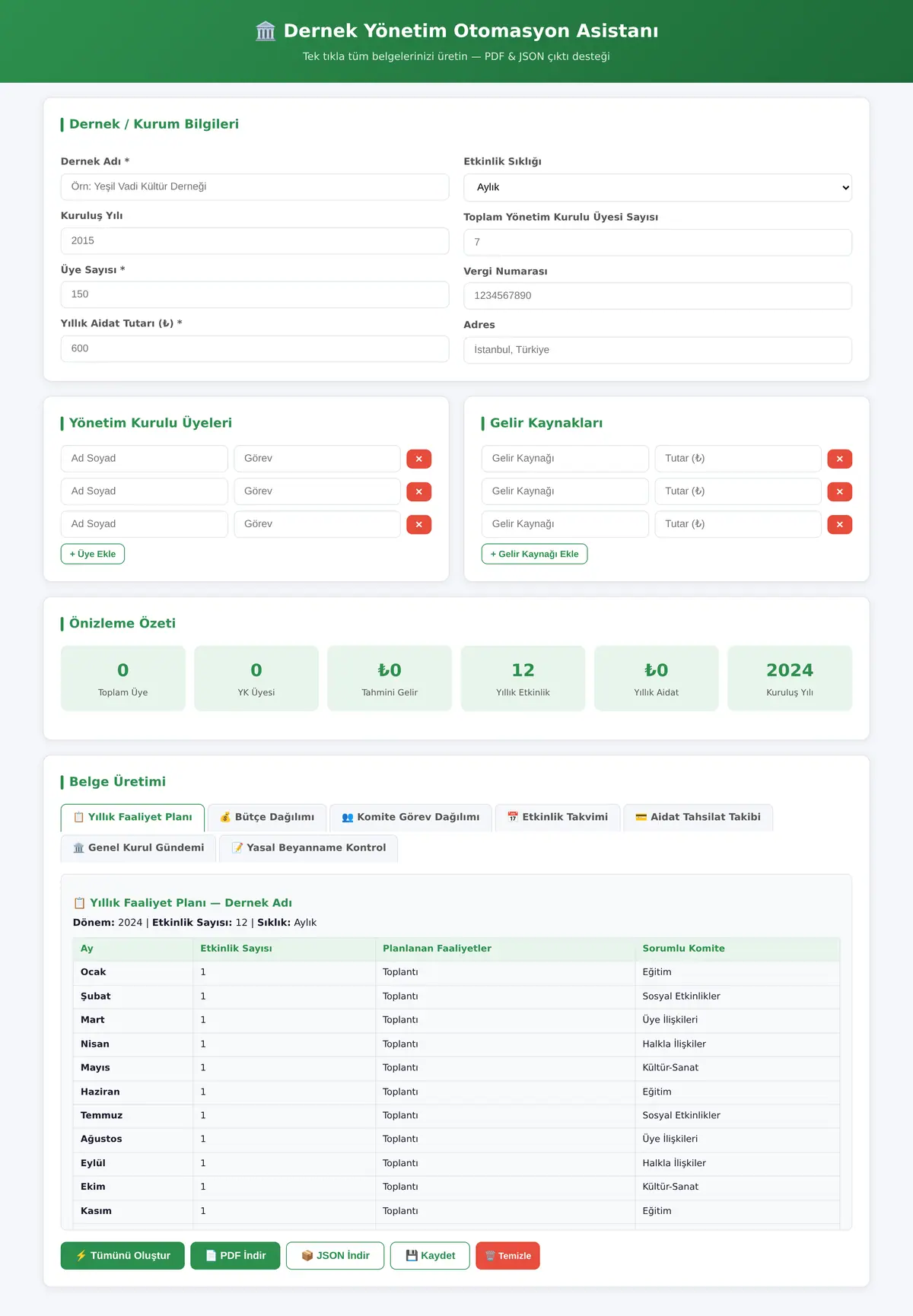
Task: Select the Tahmini Gelir summary card
Action: 390,679
